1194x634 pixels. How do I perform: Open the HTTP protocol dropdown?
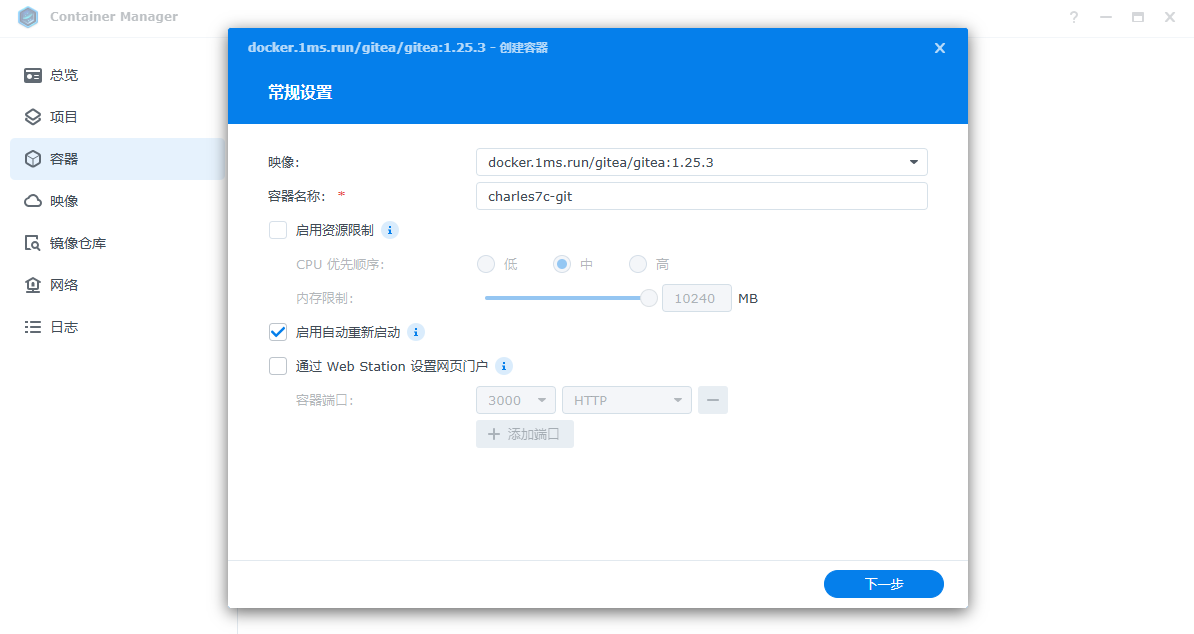pyautogui.click(x=627, y=400)
